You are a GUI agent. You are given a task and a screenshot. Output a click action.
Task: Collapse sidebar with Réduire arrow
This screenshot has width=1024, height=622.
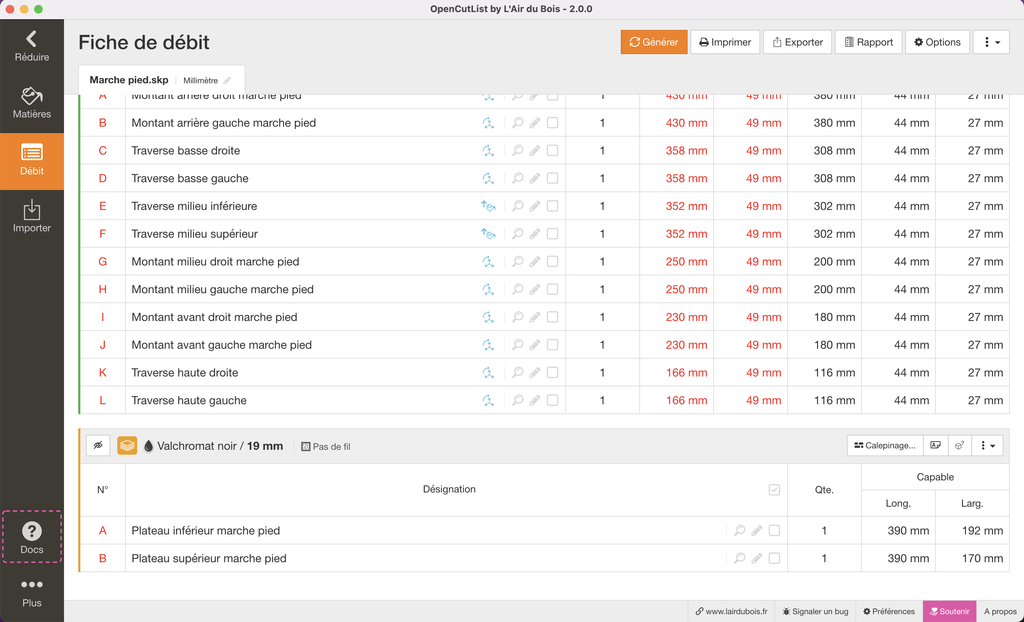31,46
